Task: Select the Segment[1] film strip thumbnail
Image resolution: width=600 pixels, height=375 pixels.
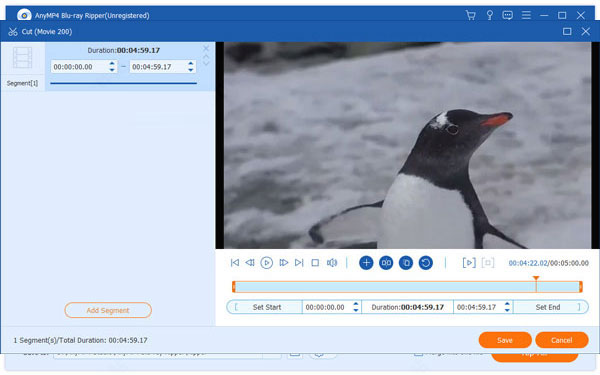Action: (x=23, y=58)
